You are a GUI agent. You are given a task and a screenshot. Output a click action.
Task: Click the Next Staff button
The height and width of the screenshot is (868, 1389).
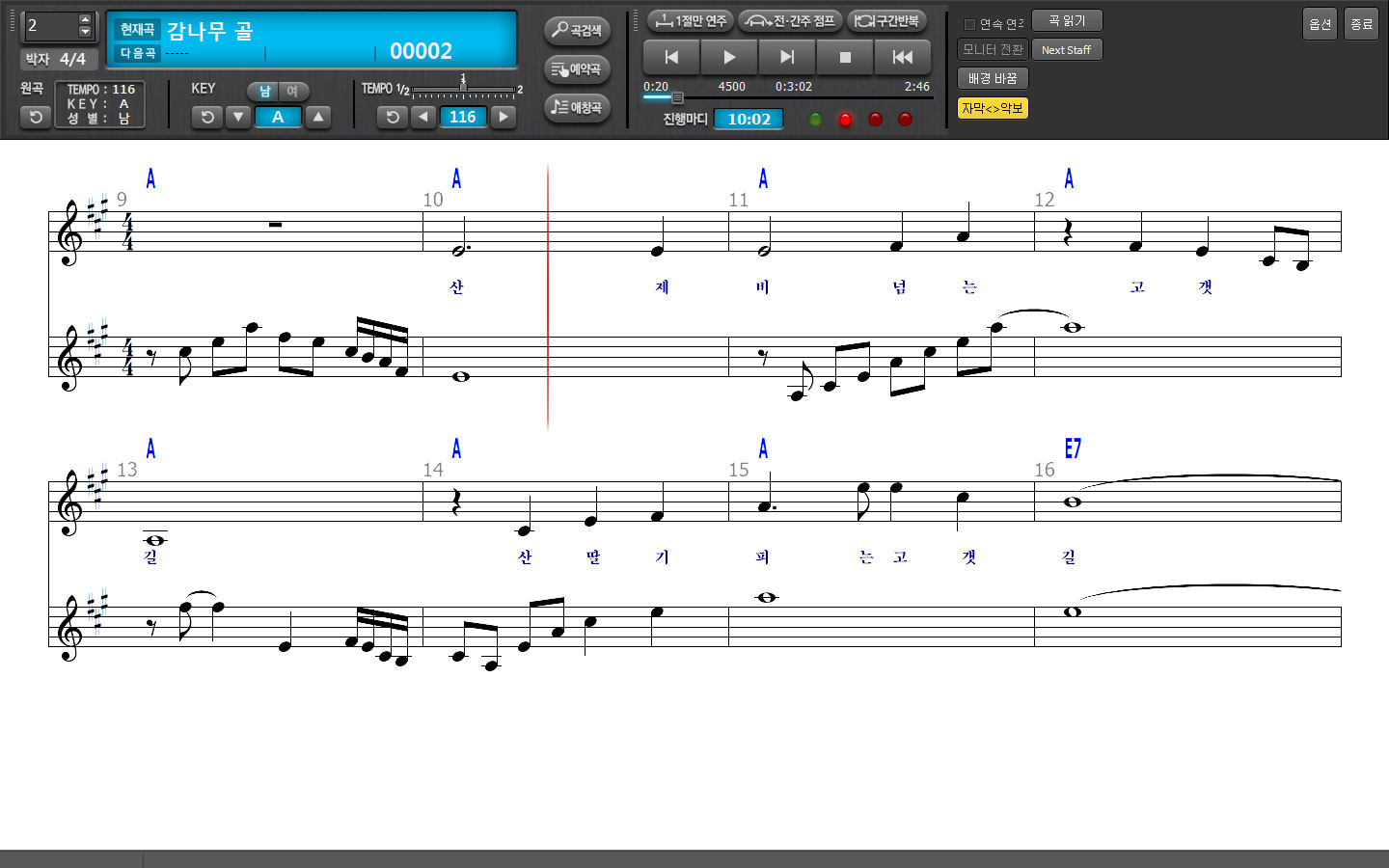[1066, 50]
